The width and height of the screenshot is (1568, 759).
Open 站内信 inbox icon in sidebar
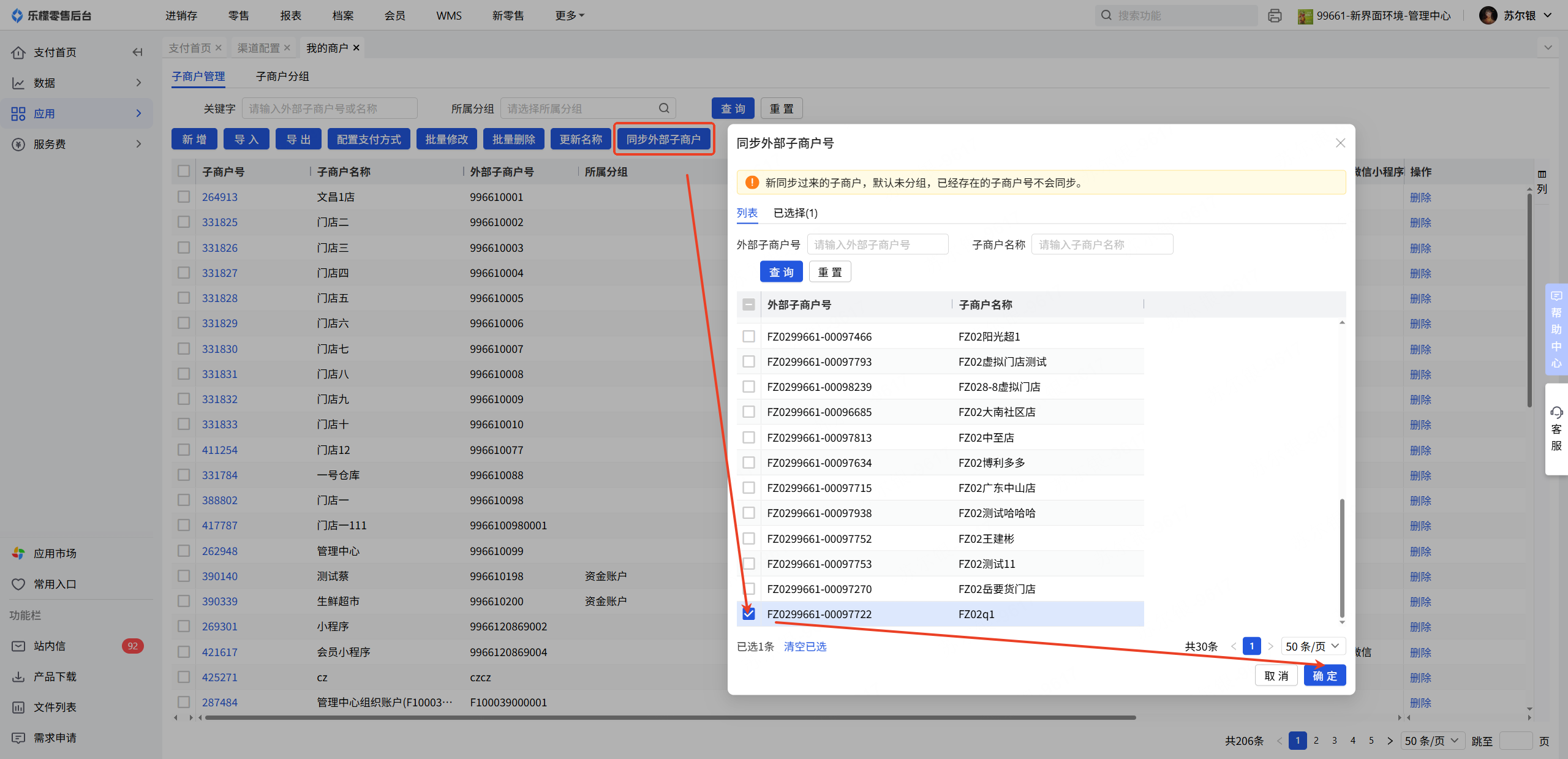tap(18, 646)
